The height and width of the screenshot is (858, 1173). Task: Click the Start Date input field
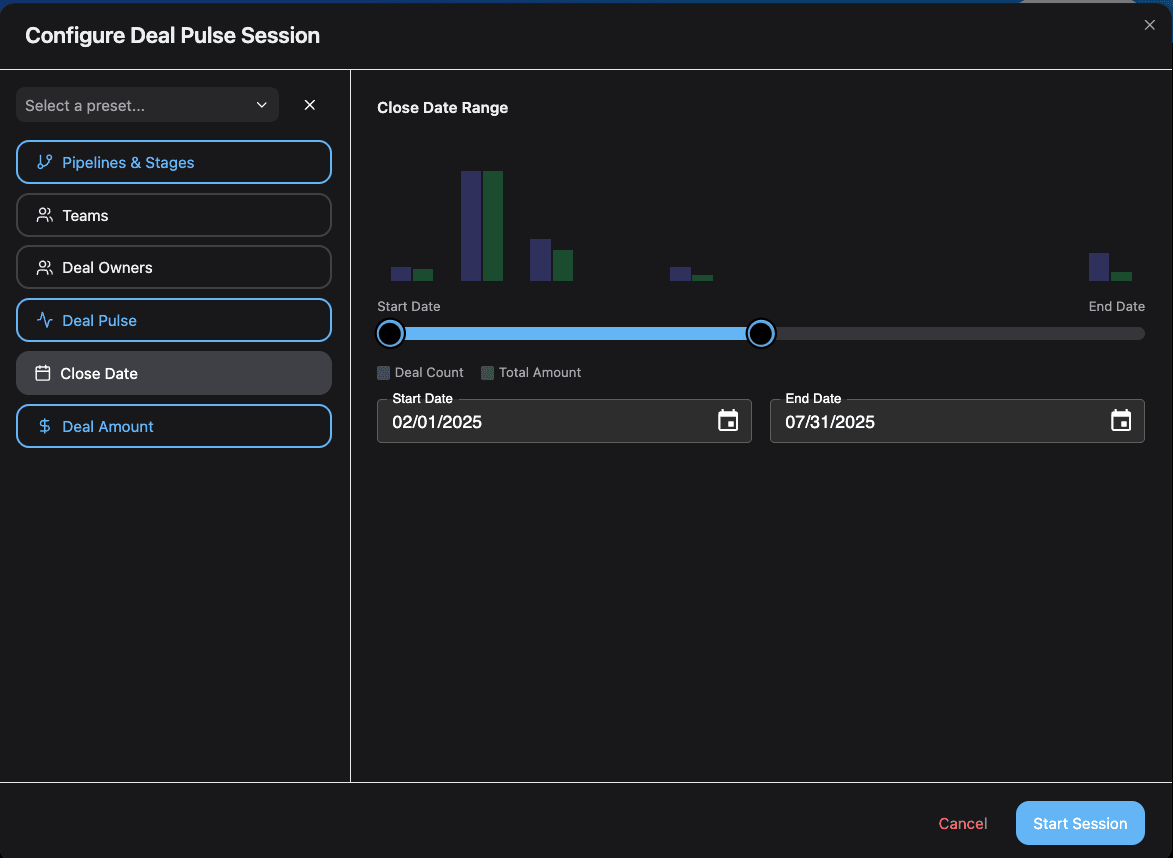click(x=564, y=421)
